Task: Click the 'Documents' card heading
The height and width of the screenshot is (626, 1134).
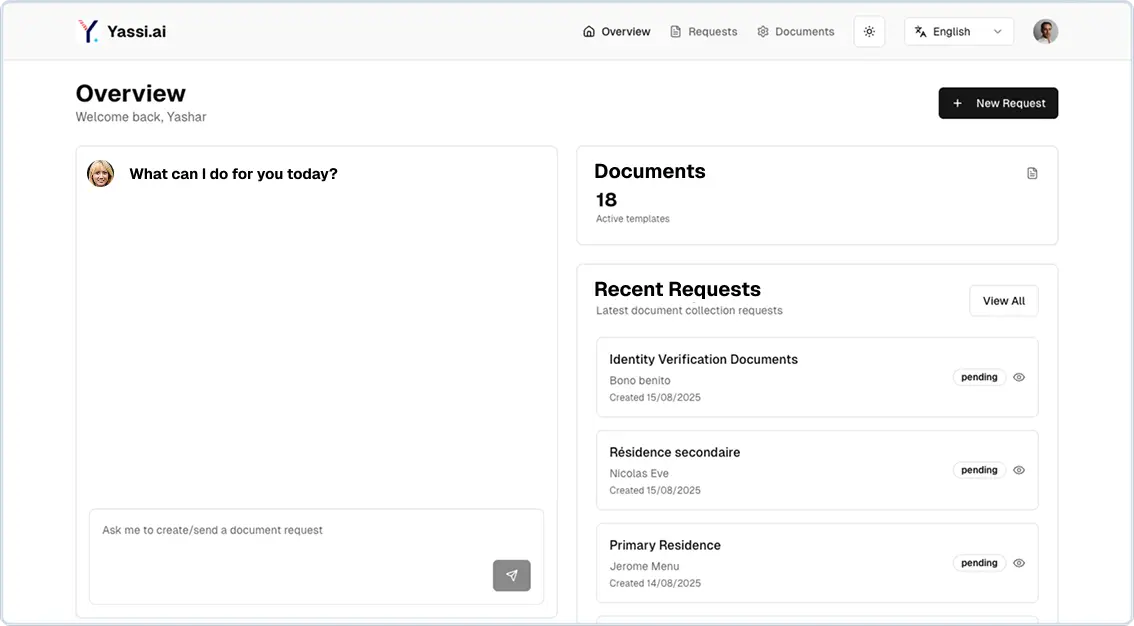Action: point(649,171)
